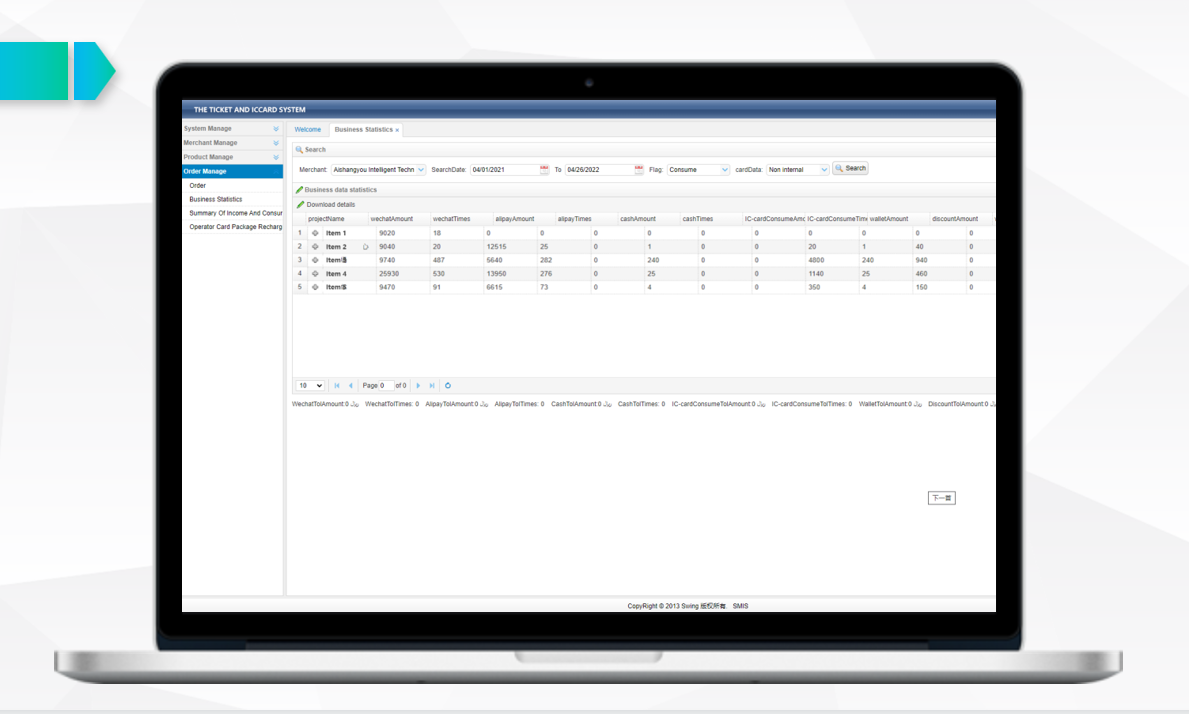Open Summary Of Income And Consumption
This screenshot has height=714, width=1189.
click(x=235, y=213)
